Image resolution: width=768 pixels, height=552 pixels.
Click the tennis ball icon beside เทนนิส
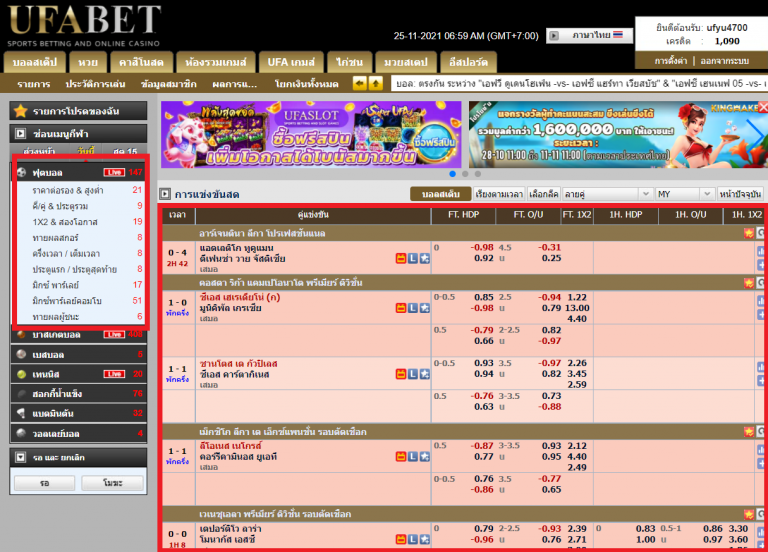pyautogui.click(x=21, y=374)
